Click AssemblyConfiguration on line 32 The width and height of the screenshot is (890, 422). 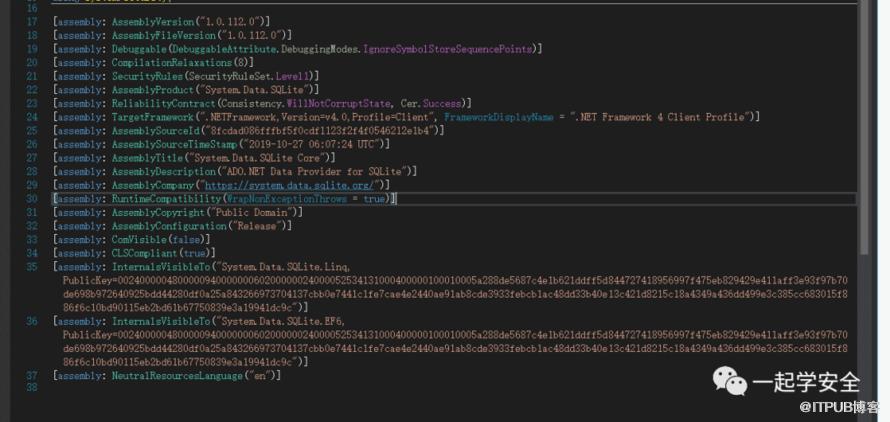pos(169,226)
